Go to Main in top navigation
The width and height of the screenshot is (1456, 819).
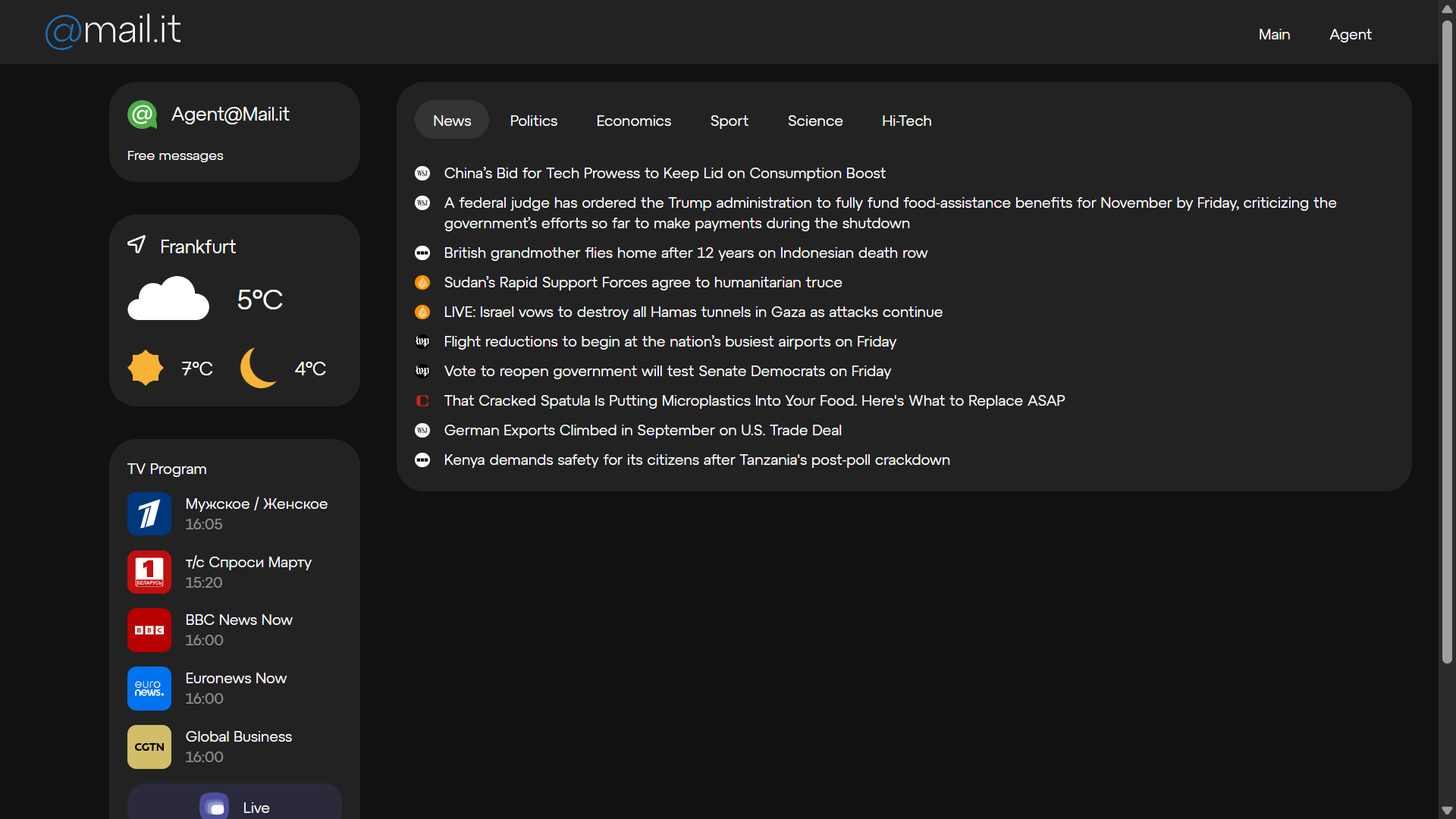pyautogui.click(x=1274, y=34)
